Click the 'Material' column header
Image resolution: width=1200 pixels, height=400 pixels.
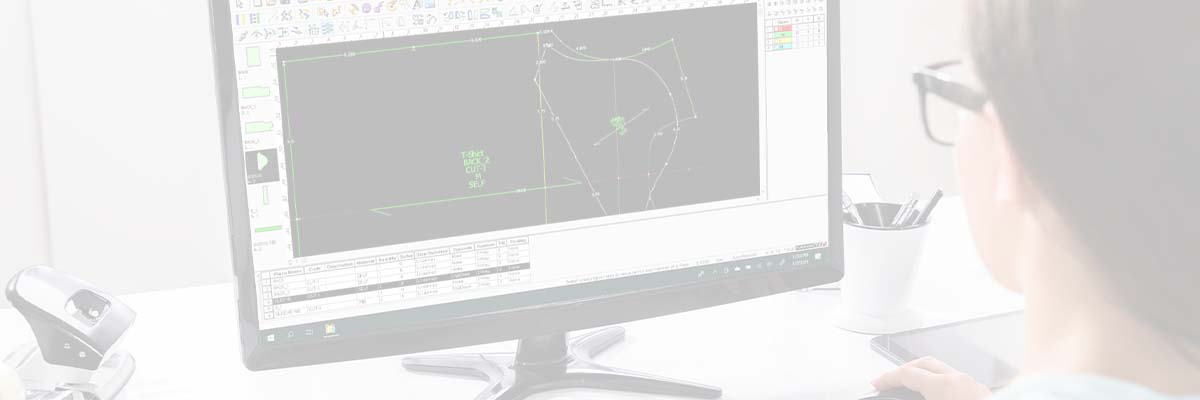pos(368,262)
